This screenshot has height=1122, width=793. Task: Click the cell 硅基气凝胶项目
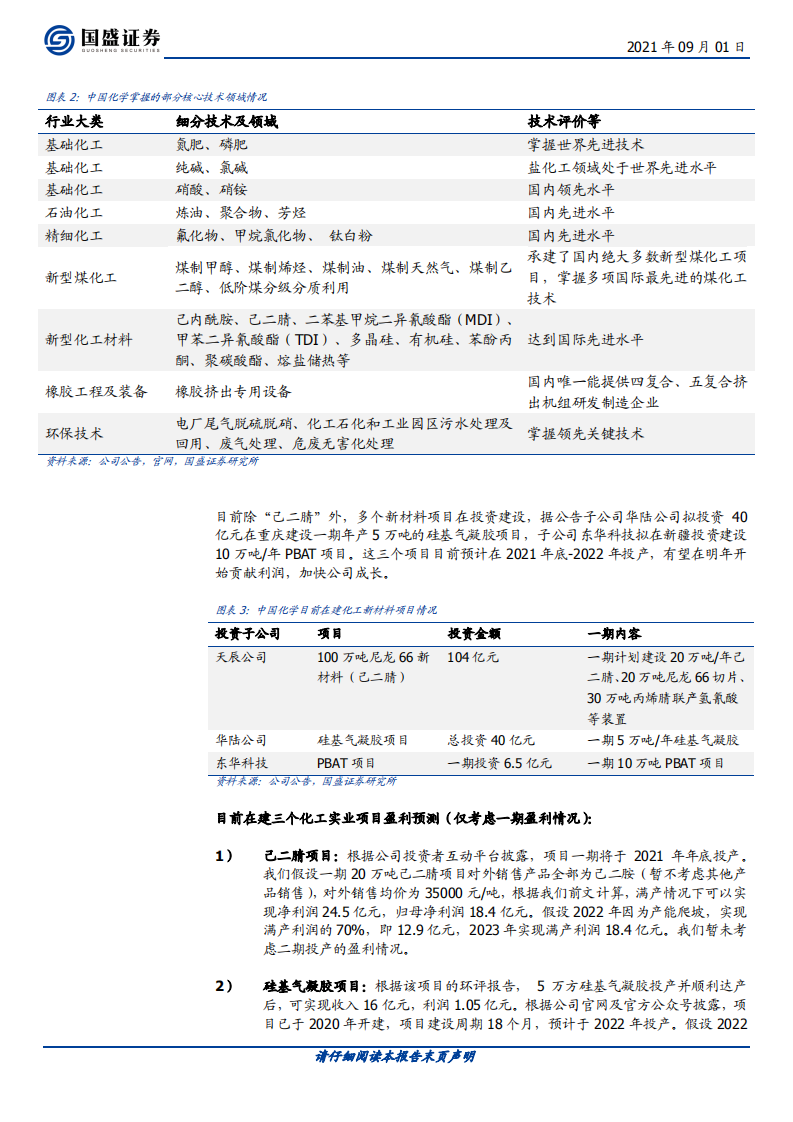click(x=363, y=740)
